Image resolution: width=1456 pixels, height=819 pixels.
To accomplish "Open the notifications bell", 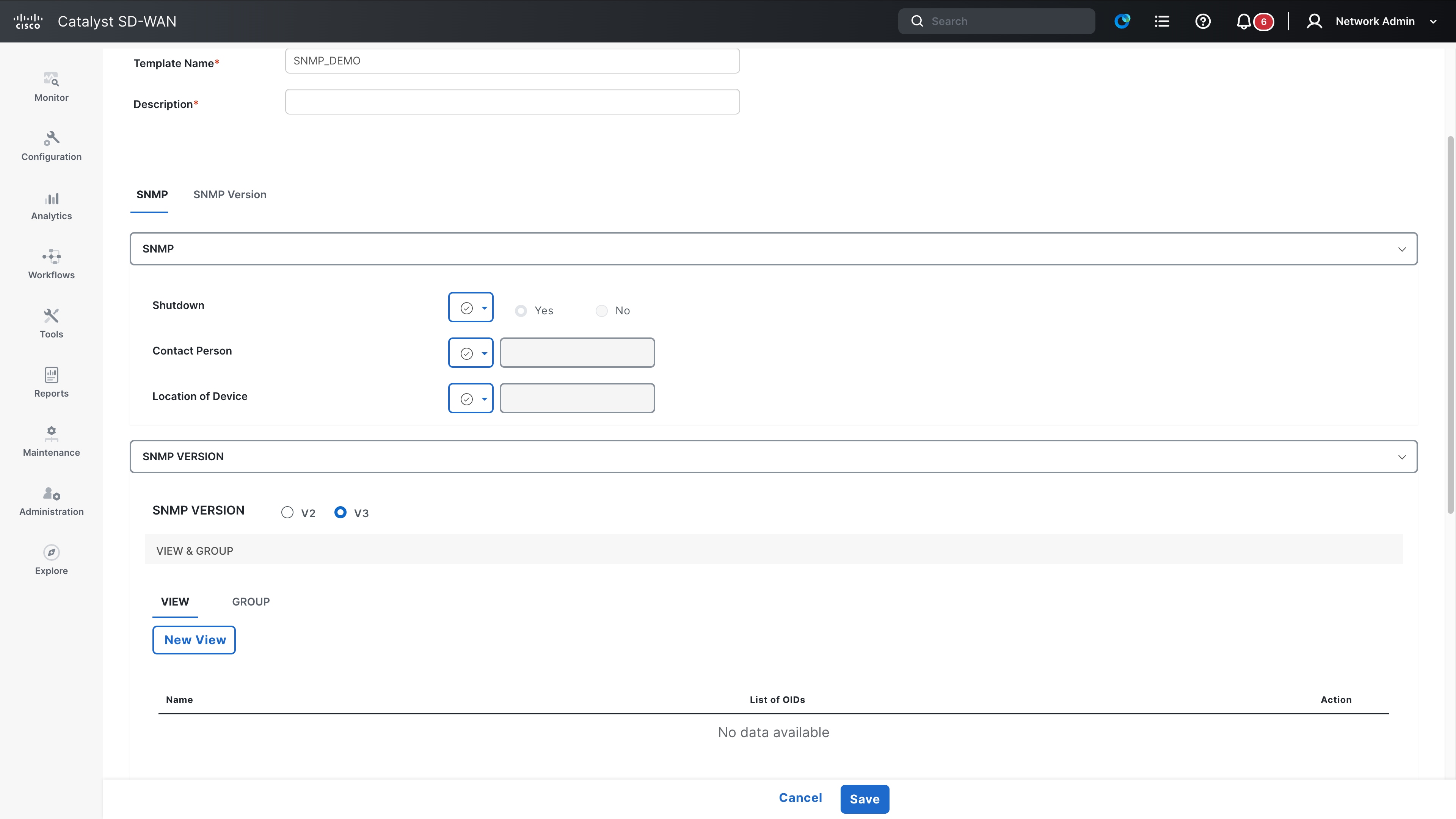I will 1243,21.
